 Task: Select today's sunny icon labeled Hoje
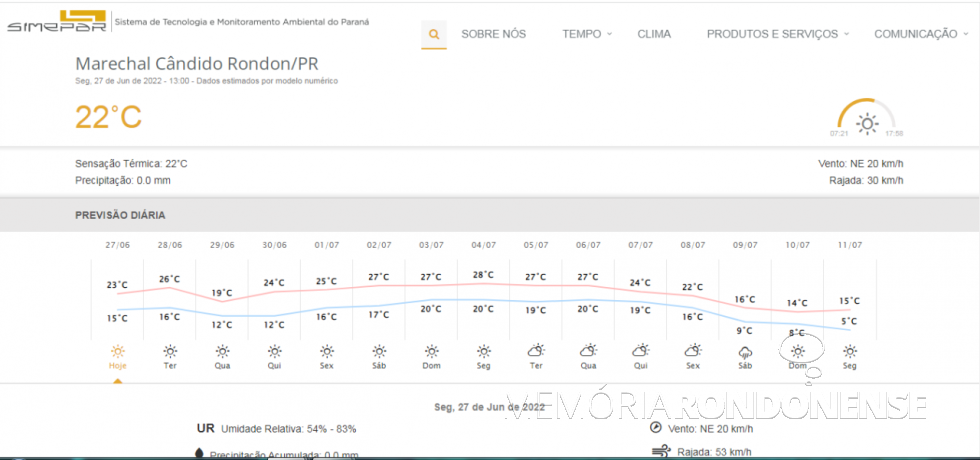pos(118,352)
